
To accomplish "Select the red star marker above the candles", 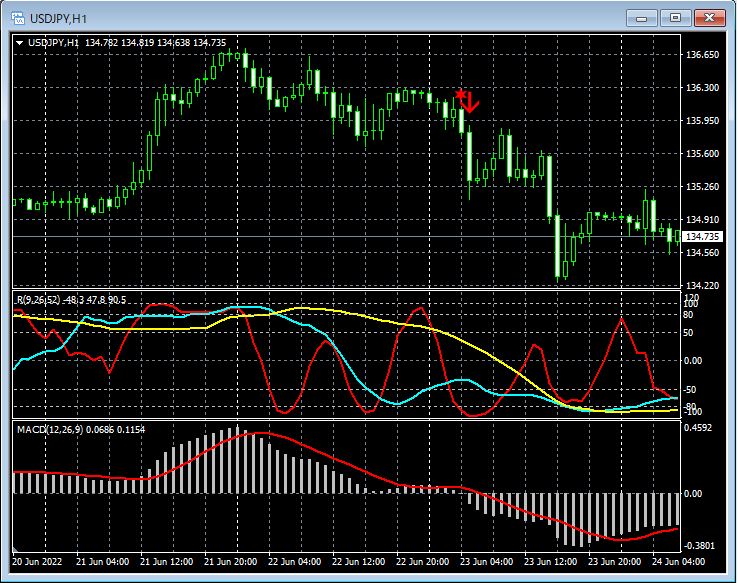I will click(460, 94).
